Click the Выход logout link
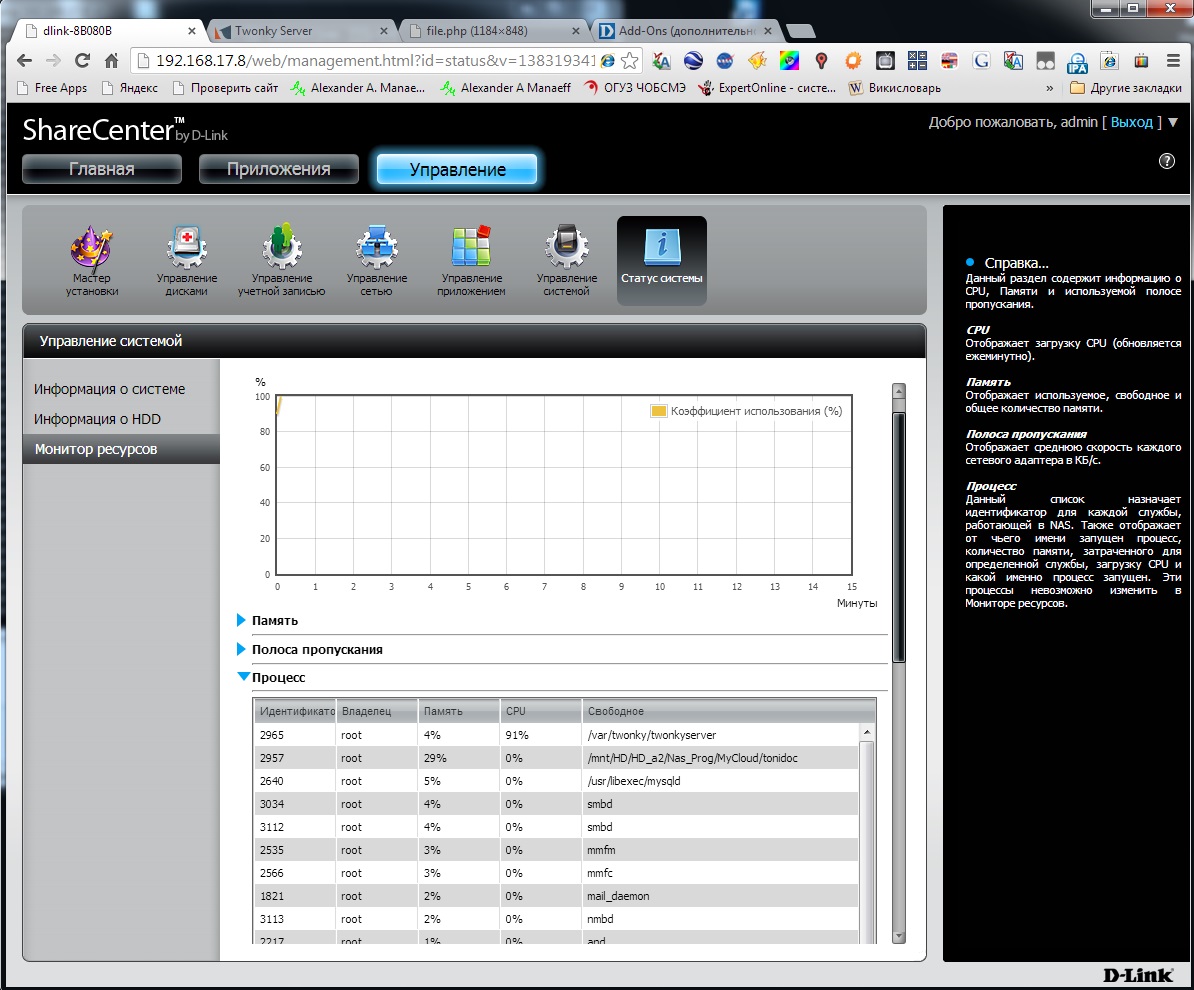 pos(1131,122)
